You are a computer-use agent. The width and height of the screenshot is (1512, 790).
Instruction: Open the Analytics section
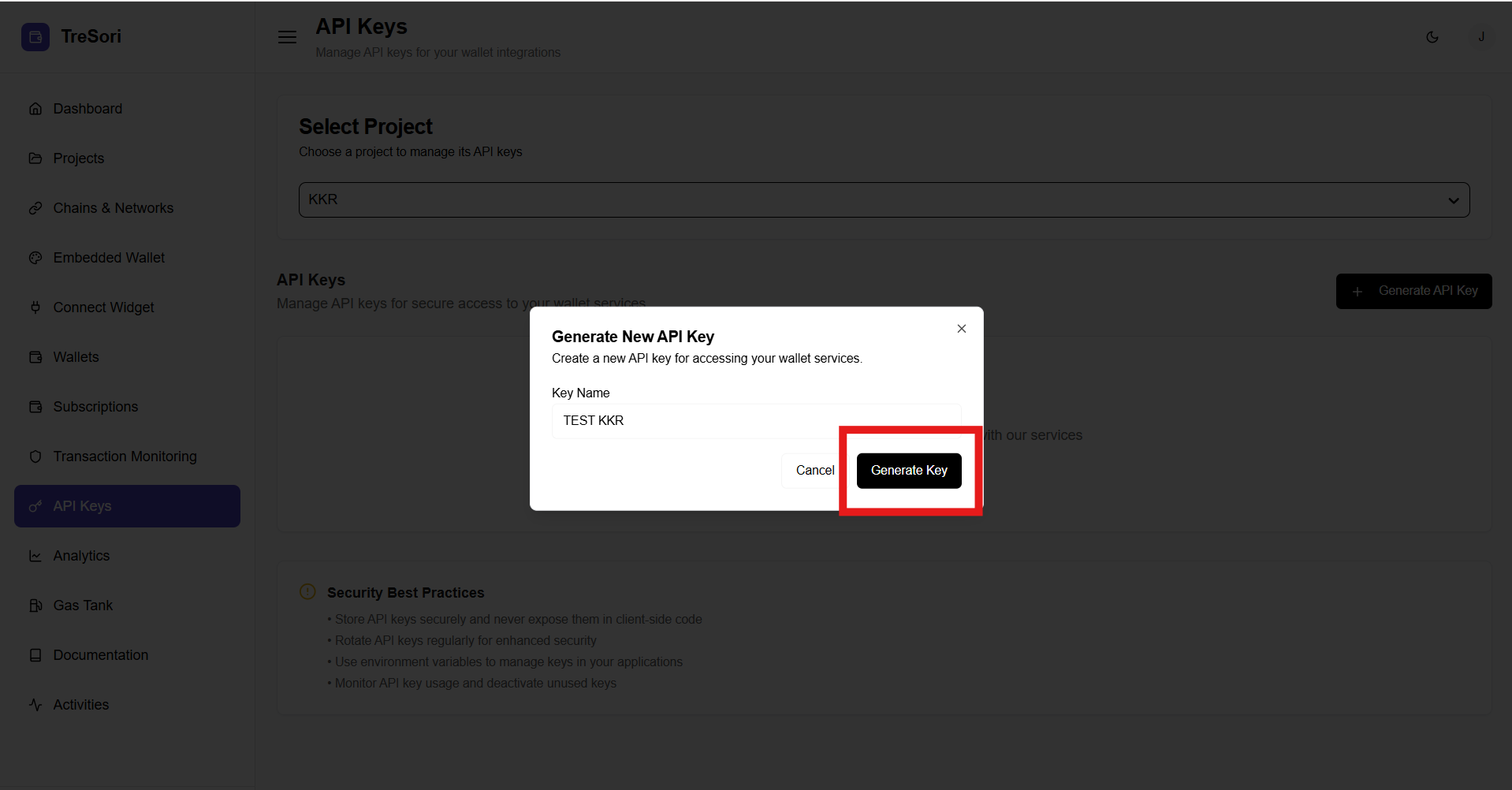81,556
